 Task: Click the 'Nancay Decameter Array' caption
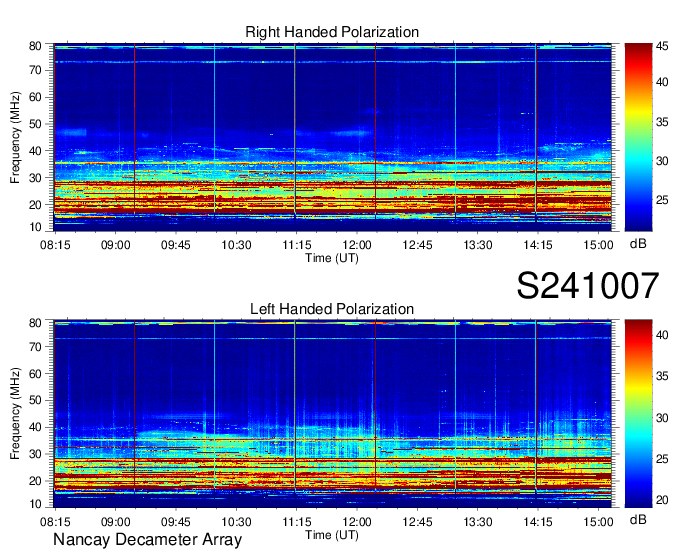point(147,540)
